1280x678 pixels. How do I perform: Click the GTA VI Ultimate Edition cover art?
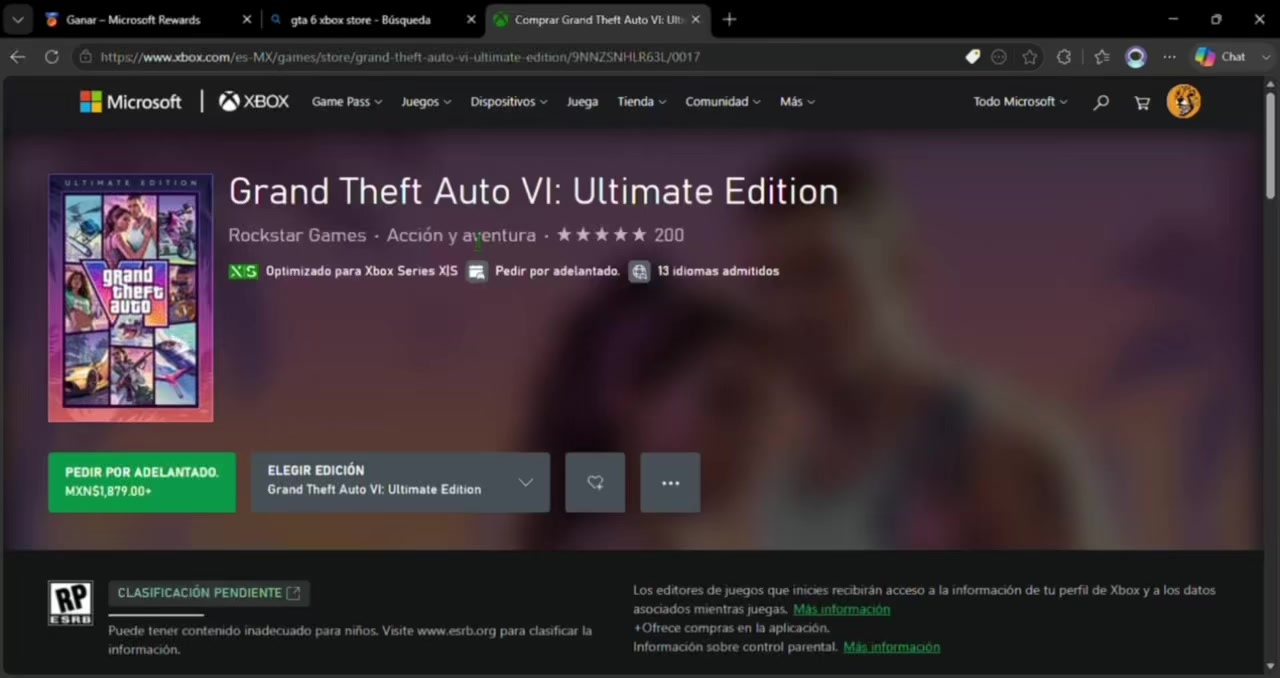point(131,298)
